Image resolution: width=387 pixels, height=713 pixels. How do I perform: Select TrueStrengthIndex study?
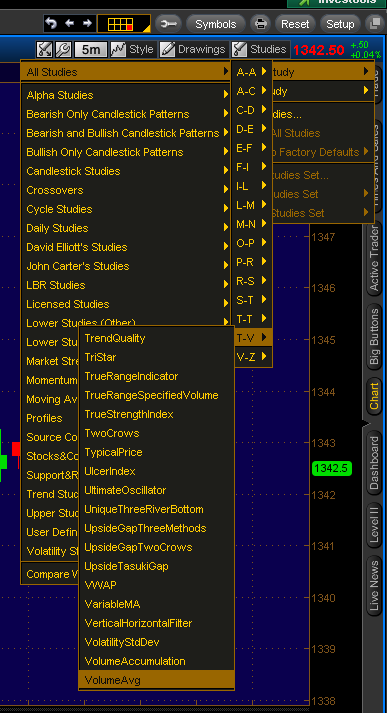coord(156,414)
